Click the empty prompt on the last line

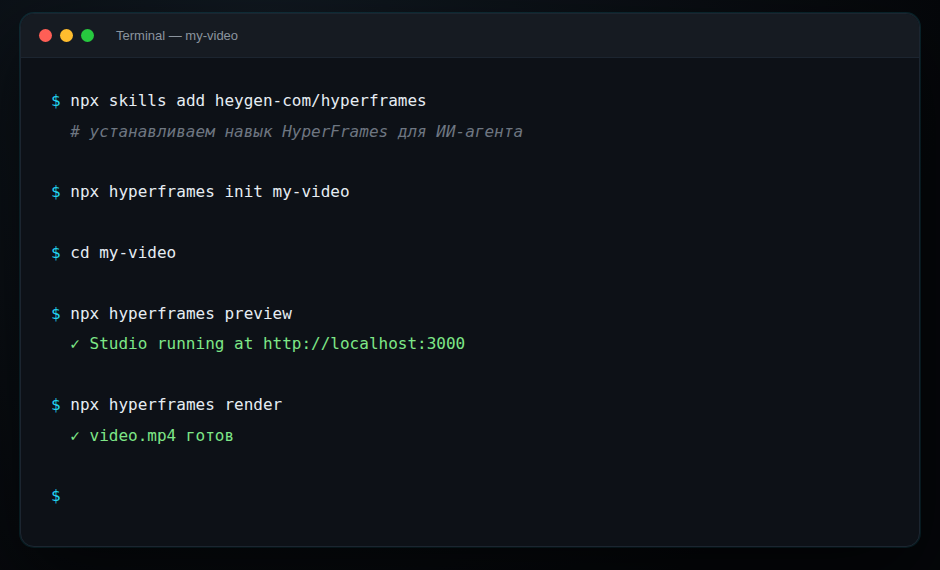[x=56, y=496]
